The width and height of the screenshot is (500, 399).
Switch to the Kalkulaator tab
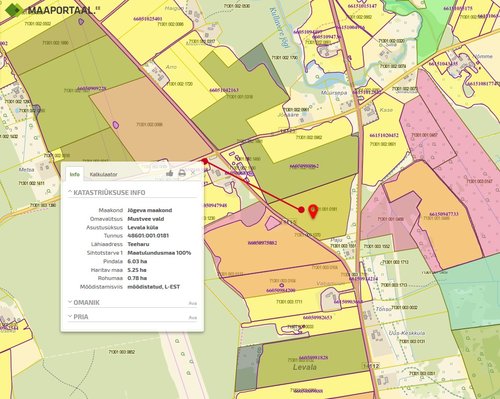[103, 174]
